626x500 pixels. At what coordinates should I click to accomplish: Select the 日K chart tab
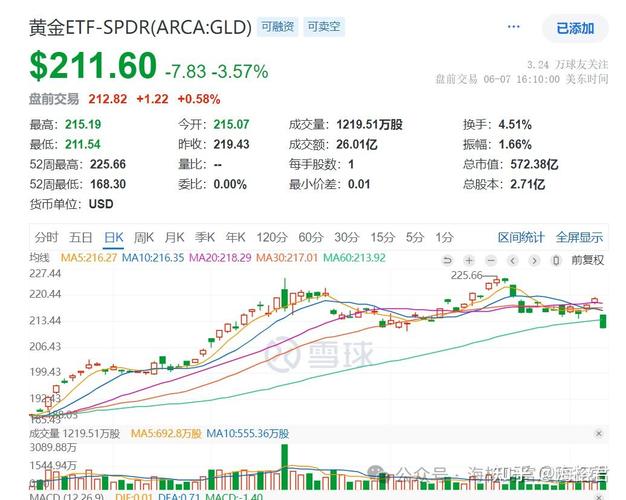tap(113, 237)
